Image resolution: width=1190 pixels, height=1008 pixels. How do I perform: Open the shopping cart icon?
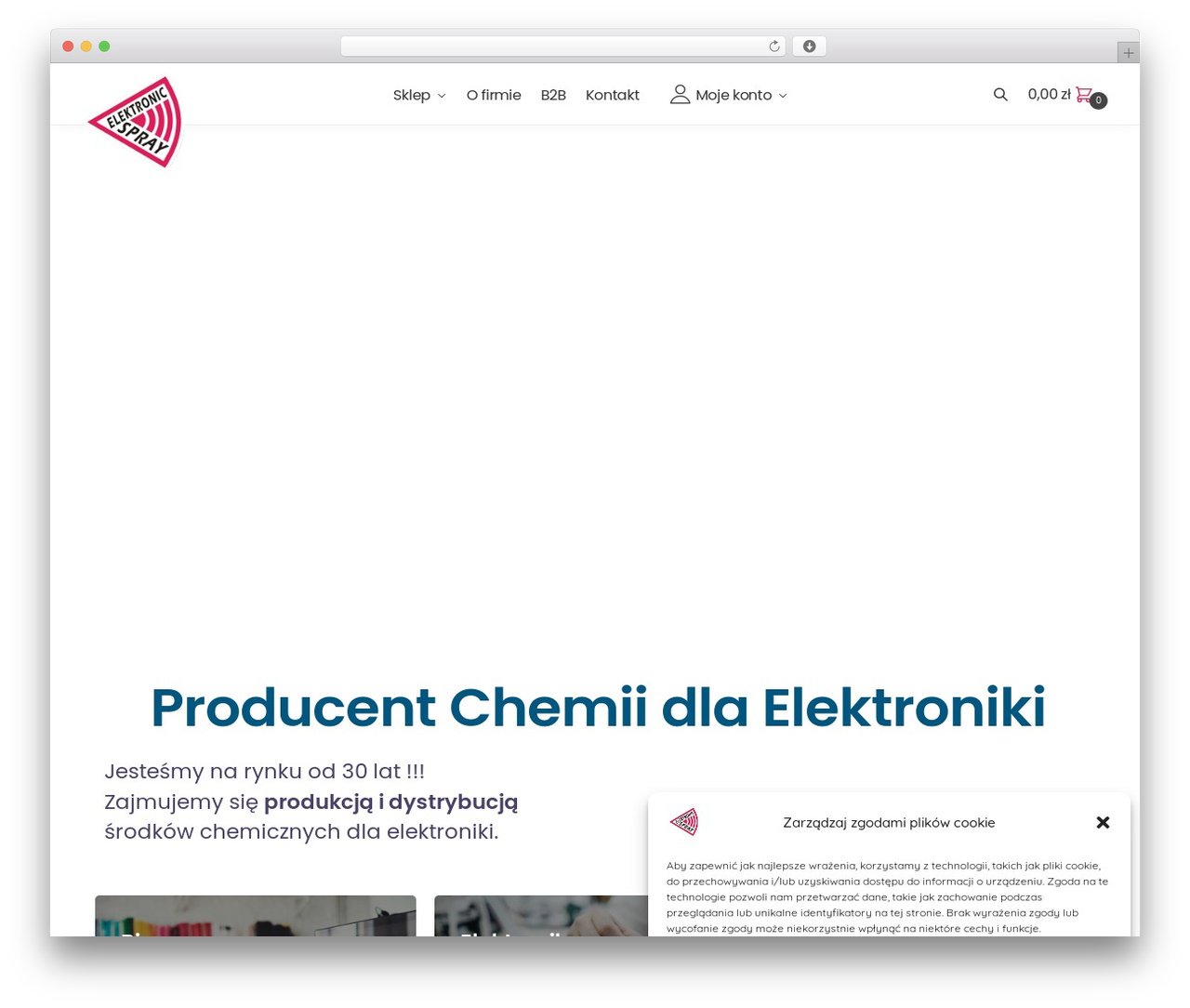tap(1084, 94)
